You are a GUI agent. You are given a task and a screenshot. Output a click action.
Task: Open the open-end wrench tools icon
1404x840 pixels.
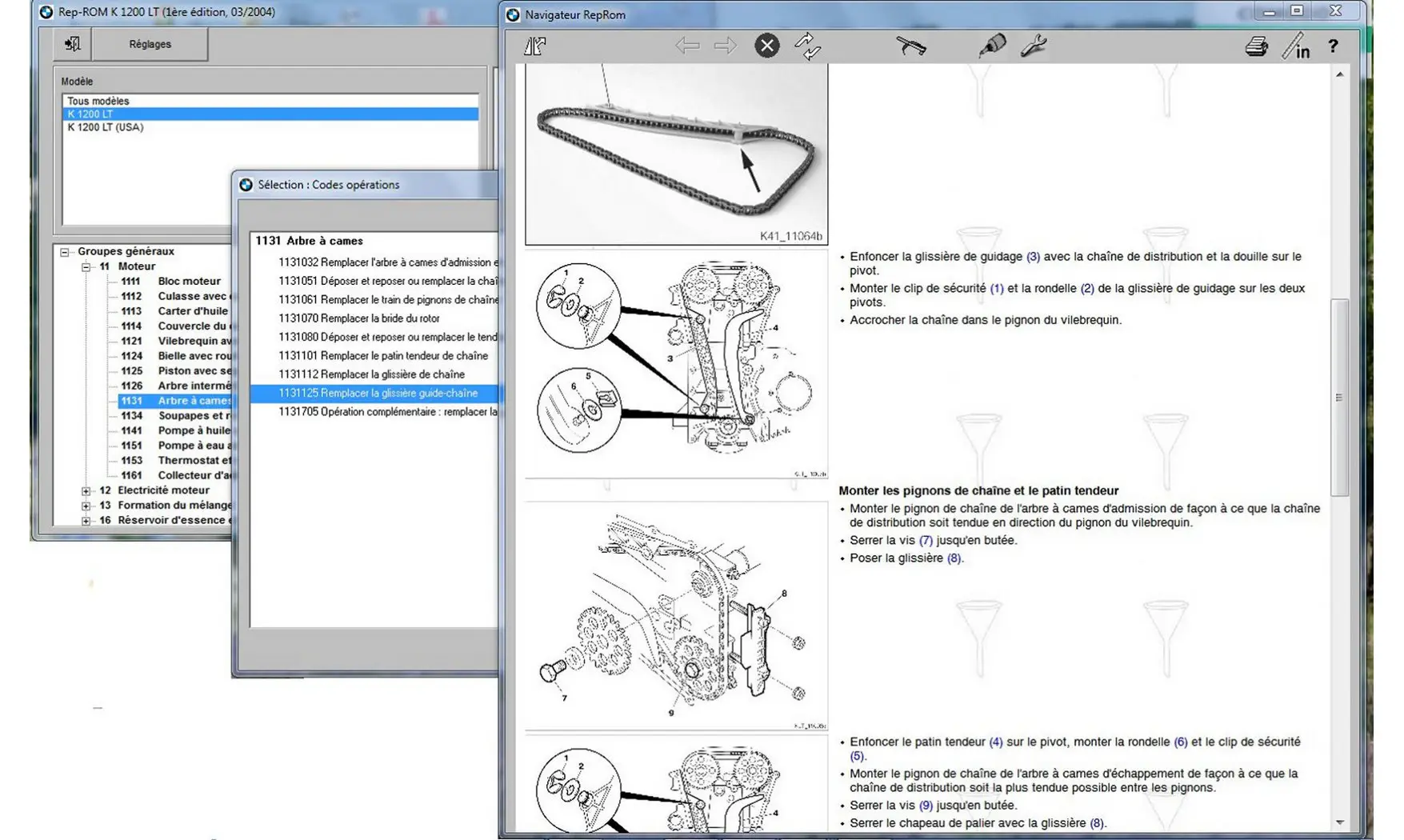1034,46
